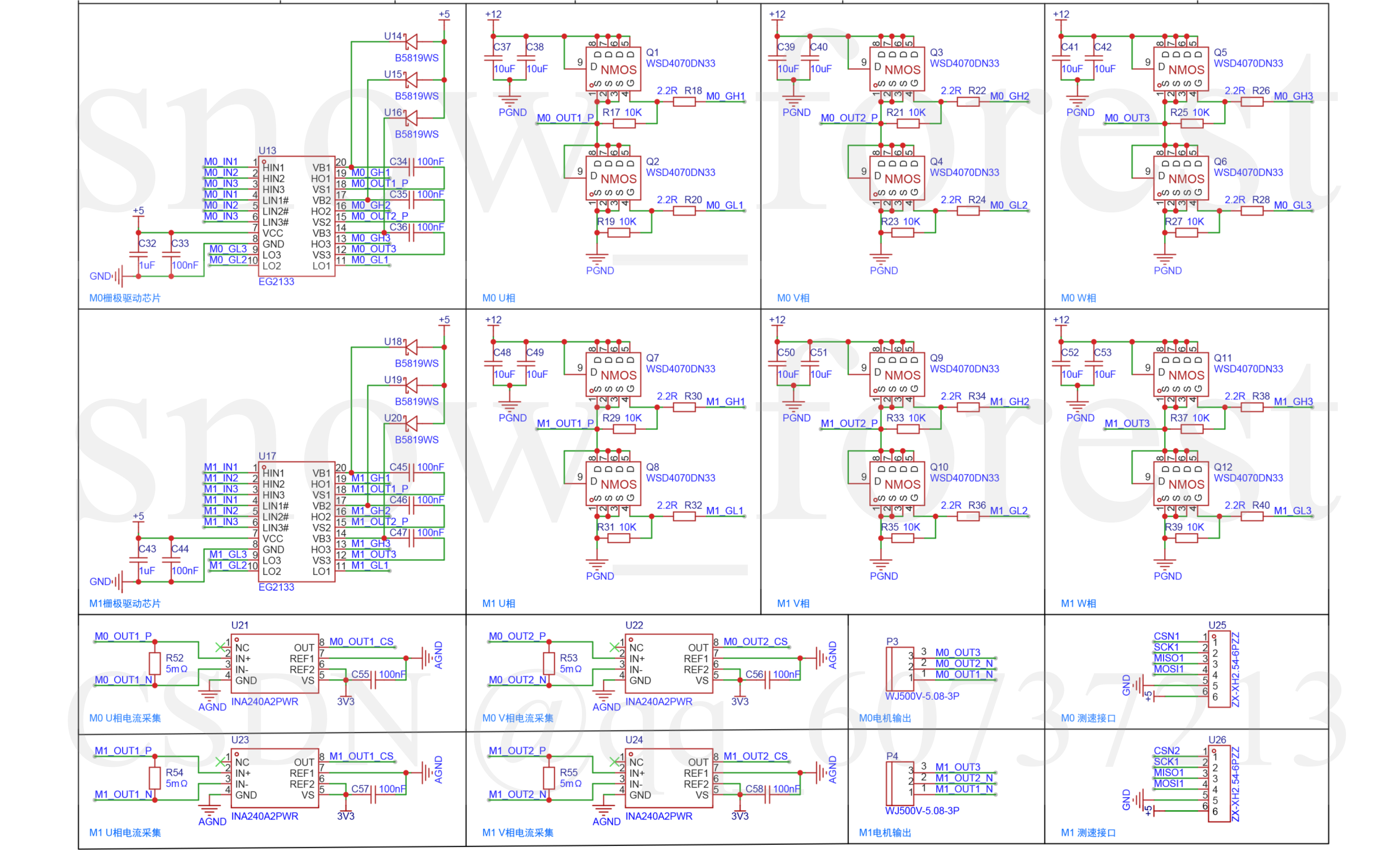Select the Q1 NMOS transistor symbol
Screen dimensions: 1400x850
click(x=613, y=69)
